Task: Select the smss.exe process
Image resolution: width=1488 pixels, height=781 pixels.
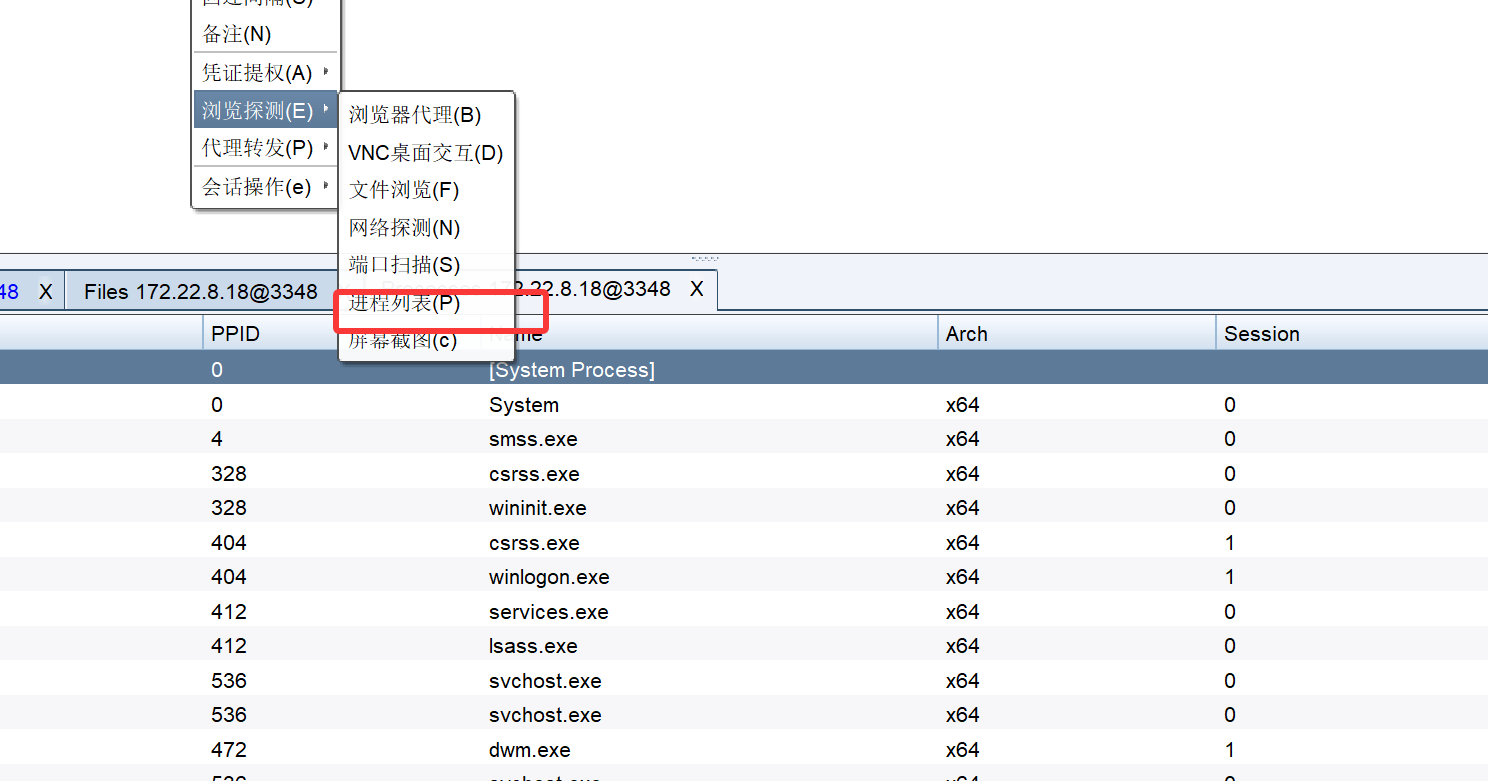Action: [744, 439]
